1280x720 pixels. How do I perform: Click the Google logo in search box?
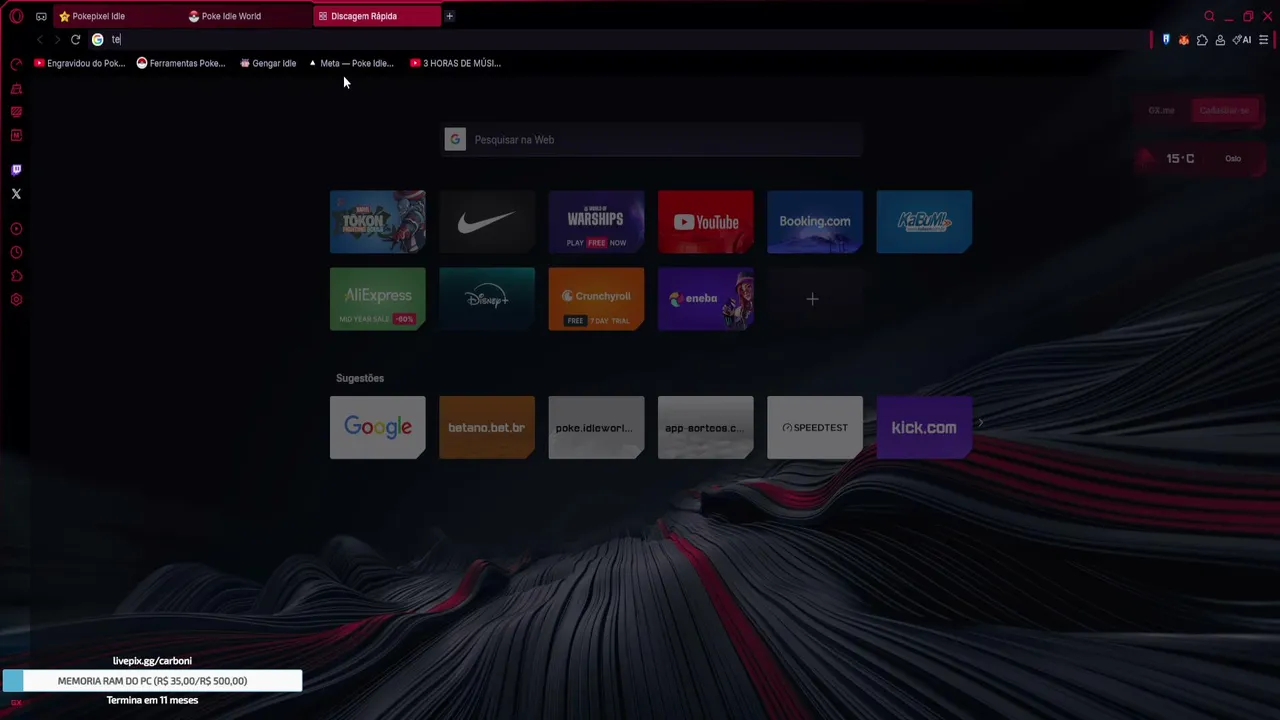455,140
